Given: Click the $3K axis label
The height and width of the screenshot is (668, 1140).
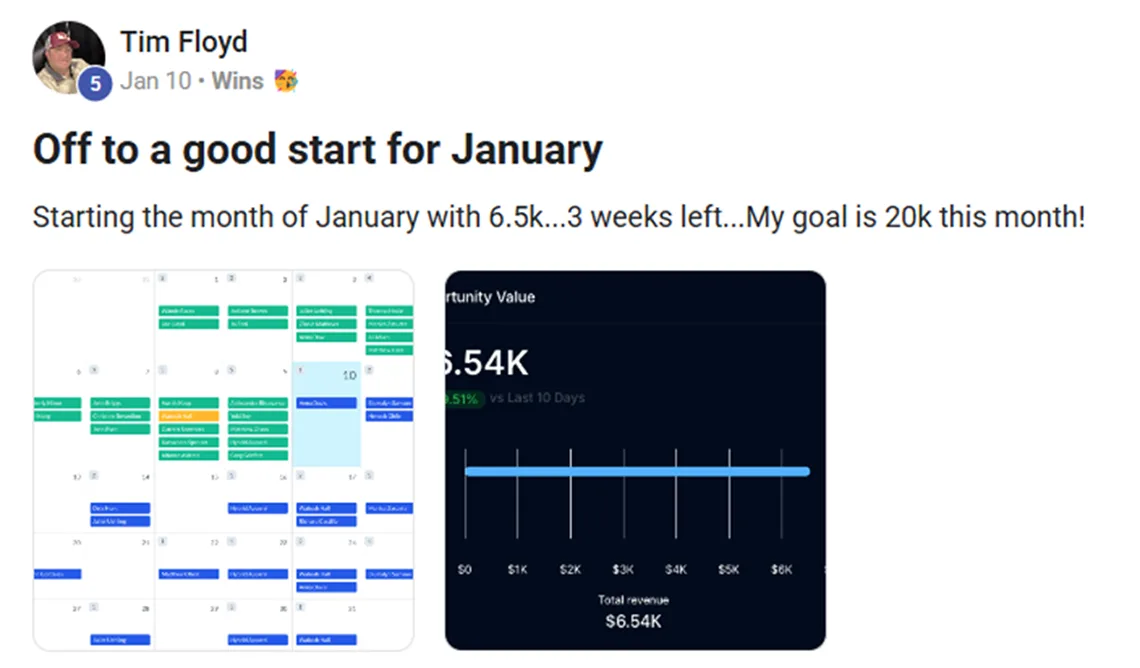Looking at the screenshot, I should tap(623, 569).
